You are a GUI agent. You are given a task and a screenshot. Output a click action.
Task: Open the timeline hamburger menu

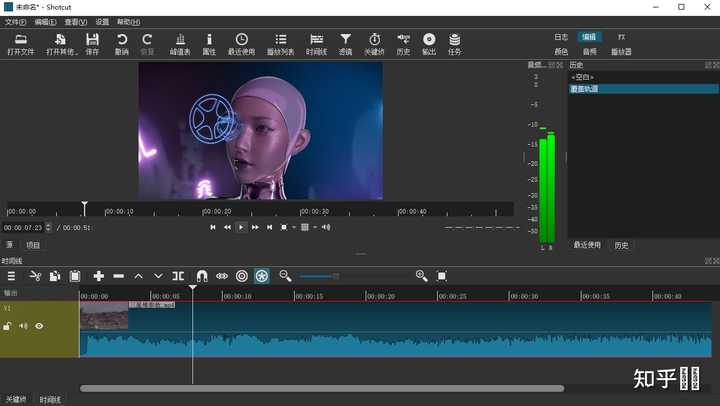tap(11, 276)
